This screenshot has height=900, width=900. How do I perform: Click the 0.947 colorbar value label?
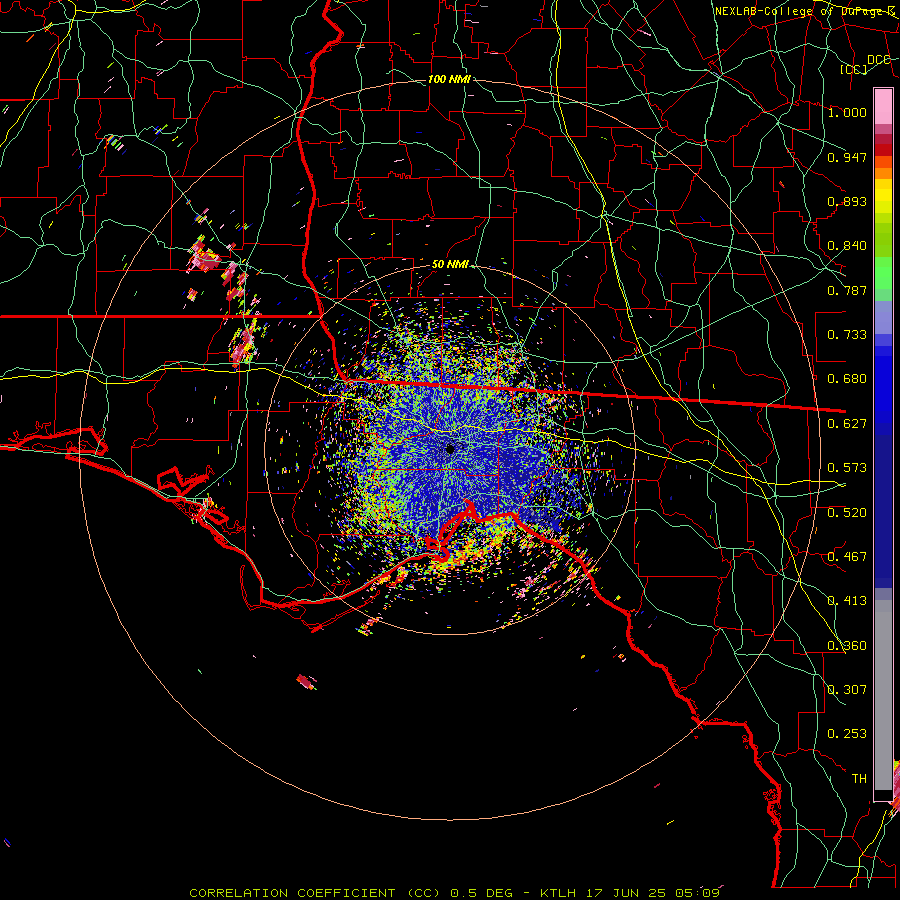pyautogui.click(x=847, y=157)
